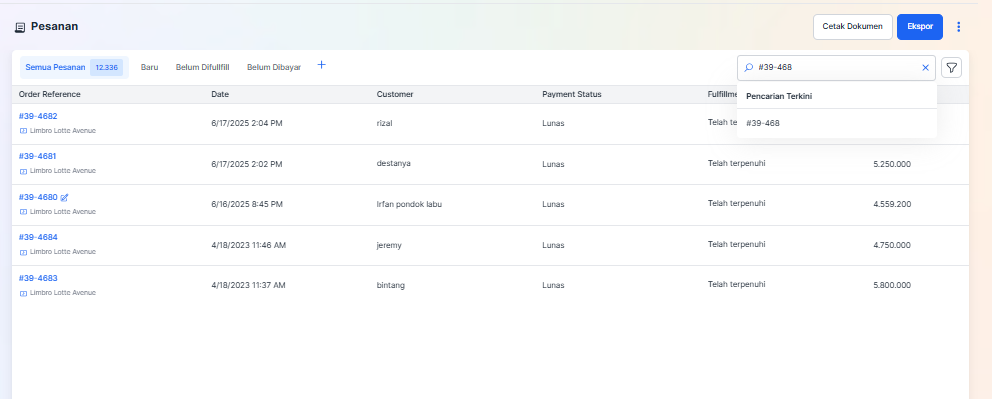992x399 pixels.
Task: Click customer name rizal
Action: click(385, 123)
